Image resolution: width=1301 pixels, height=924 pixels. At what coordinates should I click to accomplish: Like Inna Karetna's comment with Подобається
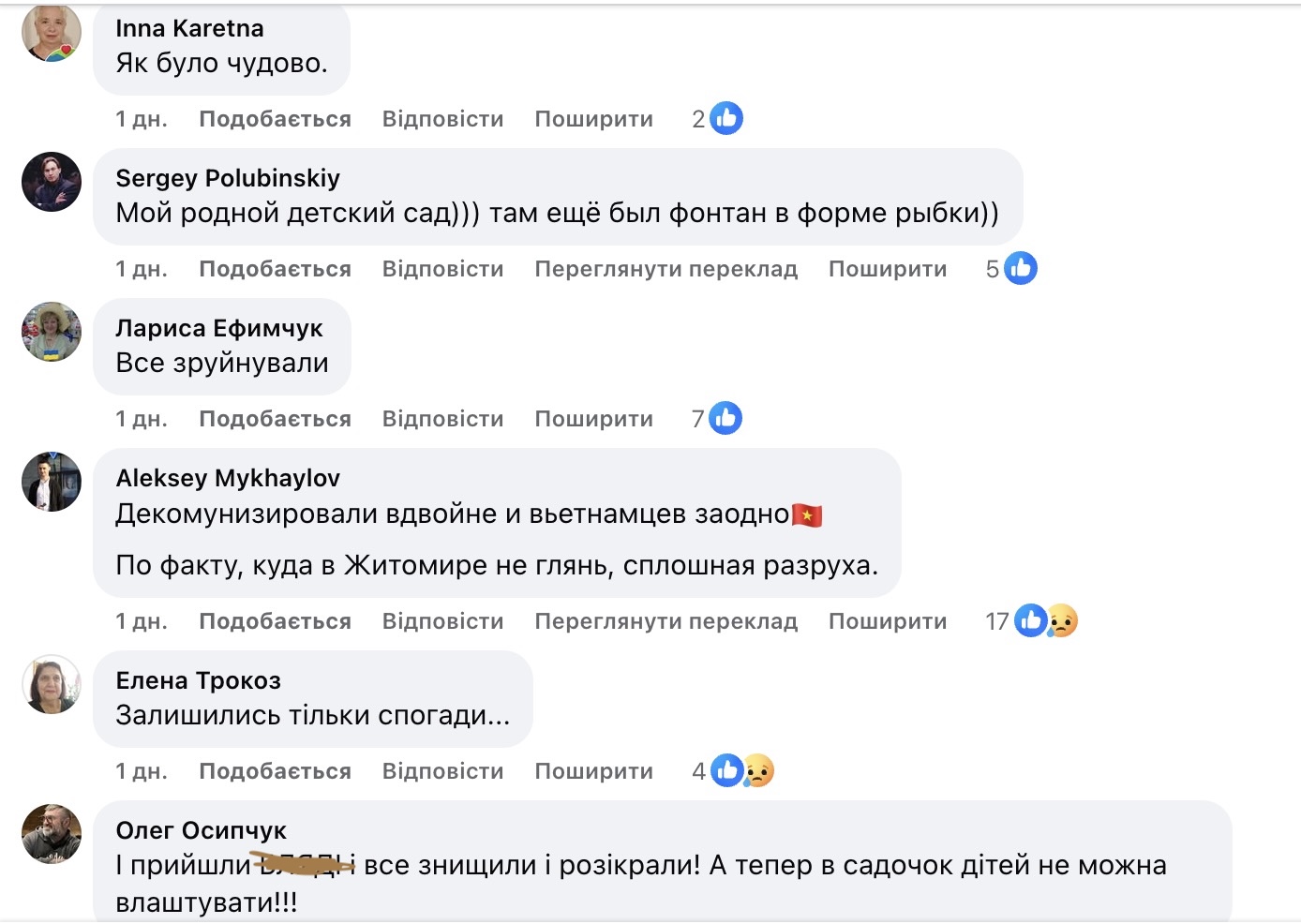tap(275, 119)
